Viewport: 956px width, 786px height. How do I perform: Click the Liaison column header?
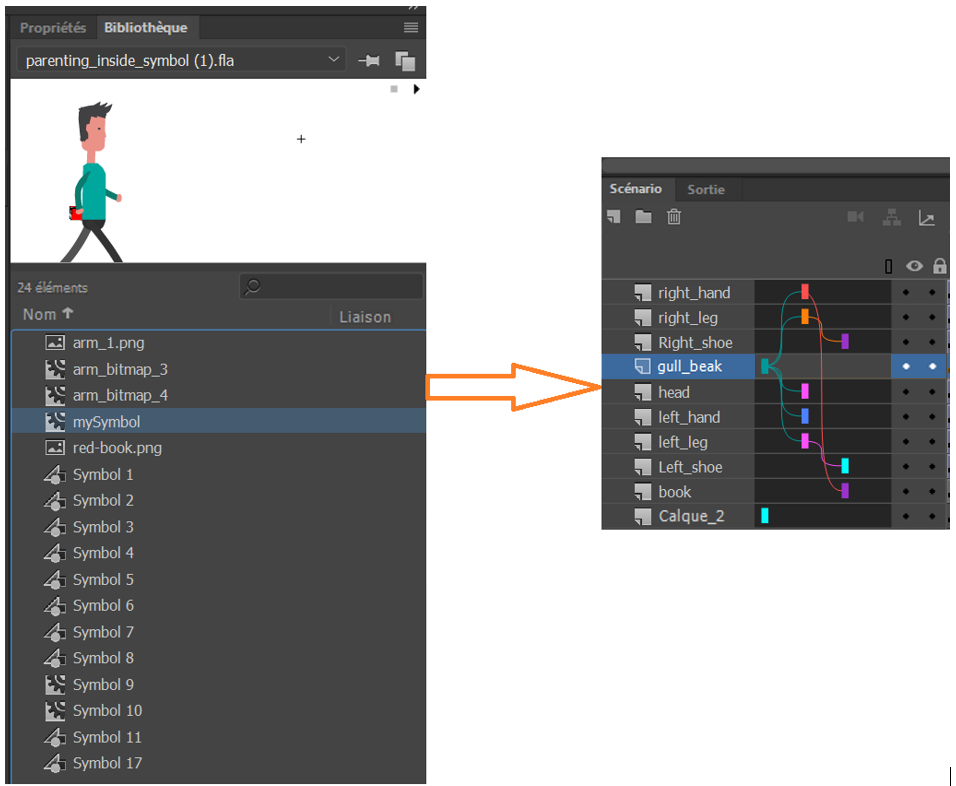pyautogui.click(x=365, y=317)
